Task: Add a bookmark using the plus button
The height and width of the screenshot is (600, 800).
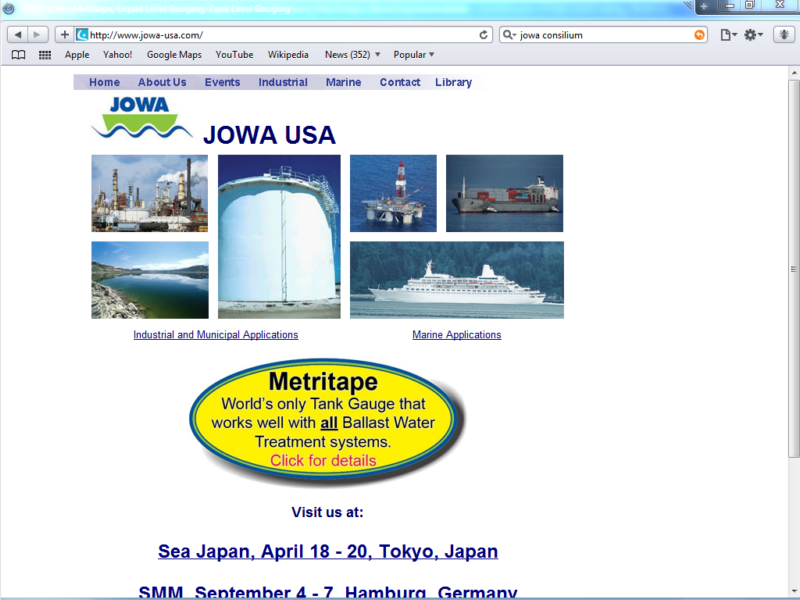Action: 64,35
